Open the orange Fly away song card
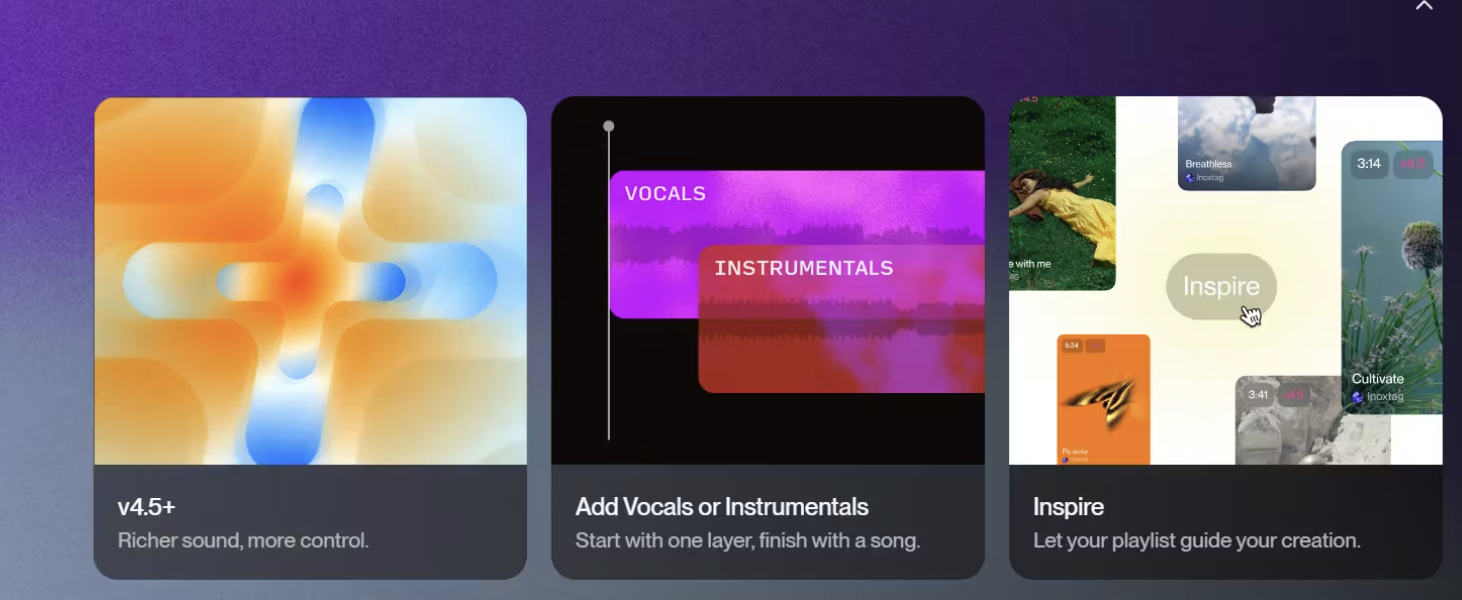Screen dimensions: 1462x600 coord(1103,399)
